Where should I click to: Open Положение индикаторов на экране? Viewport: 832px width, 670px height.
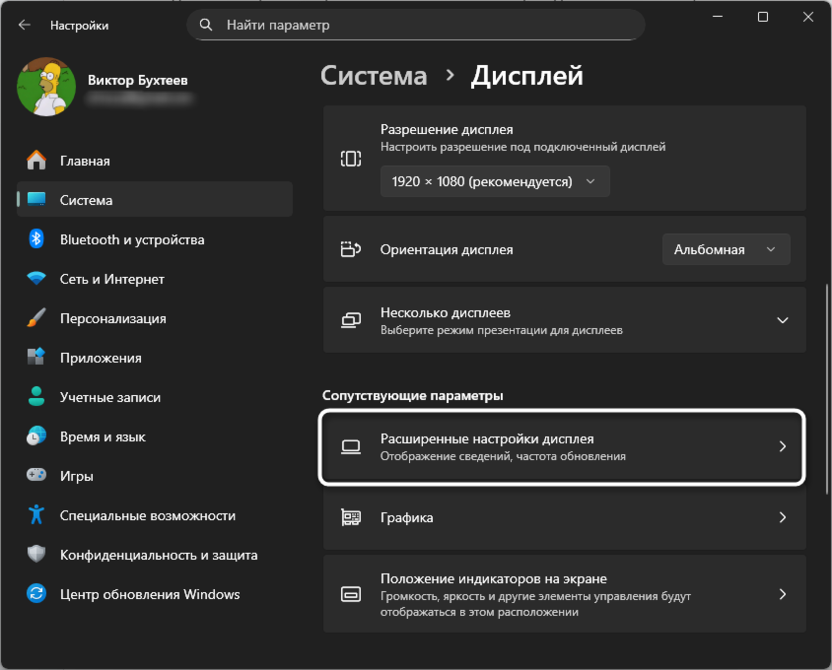coord(564,594)
